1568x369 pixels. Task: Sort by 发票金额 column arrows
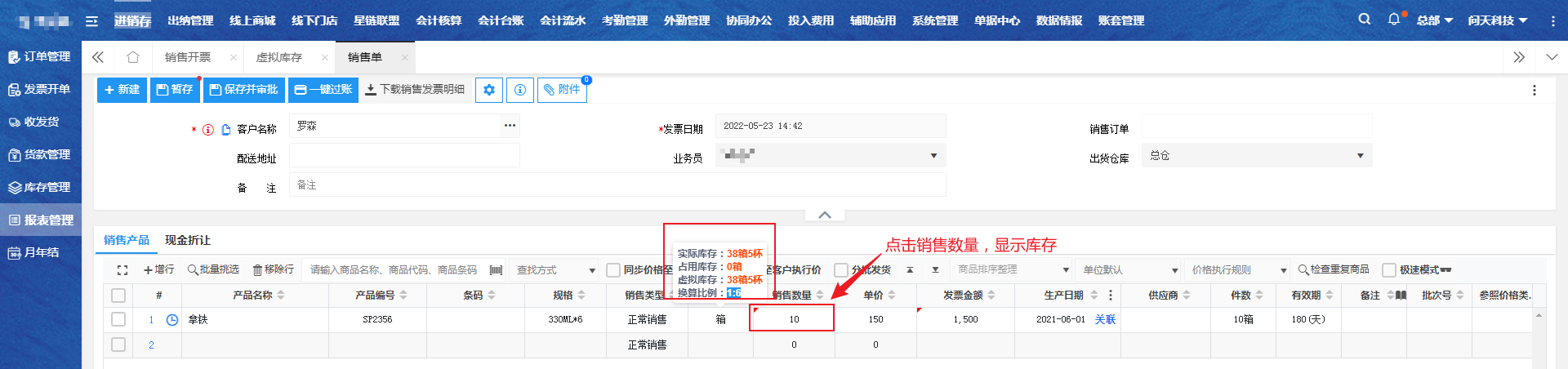(991, 296)
